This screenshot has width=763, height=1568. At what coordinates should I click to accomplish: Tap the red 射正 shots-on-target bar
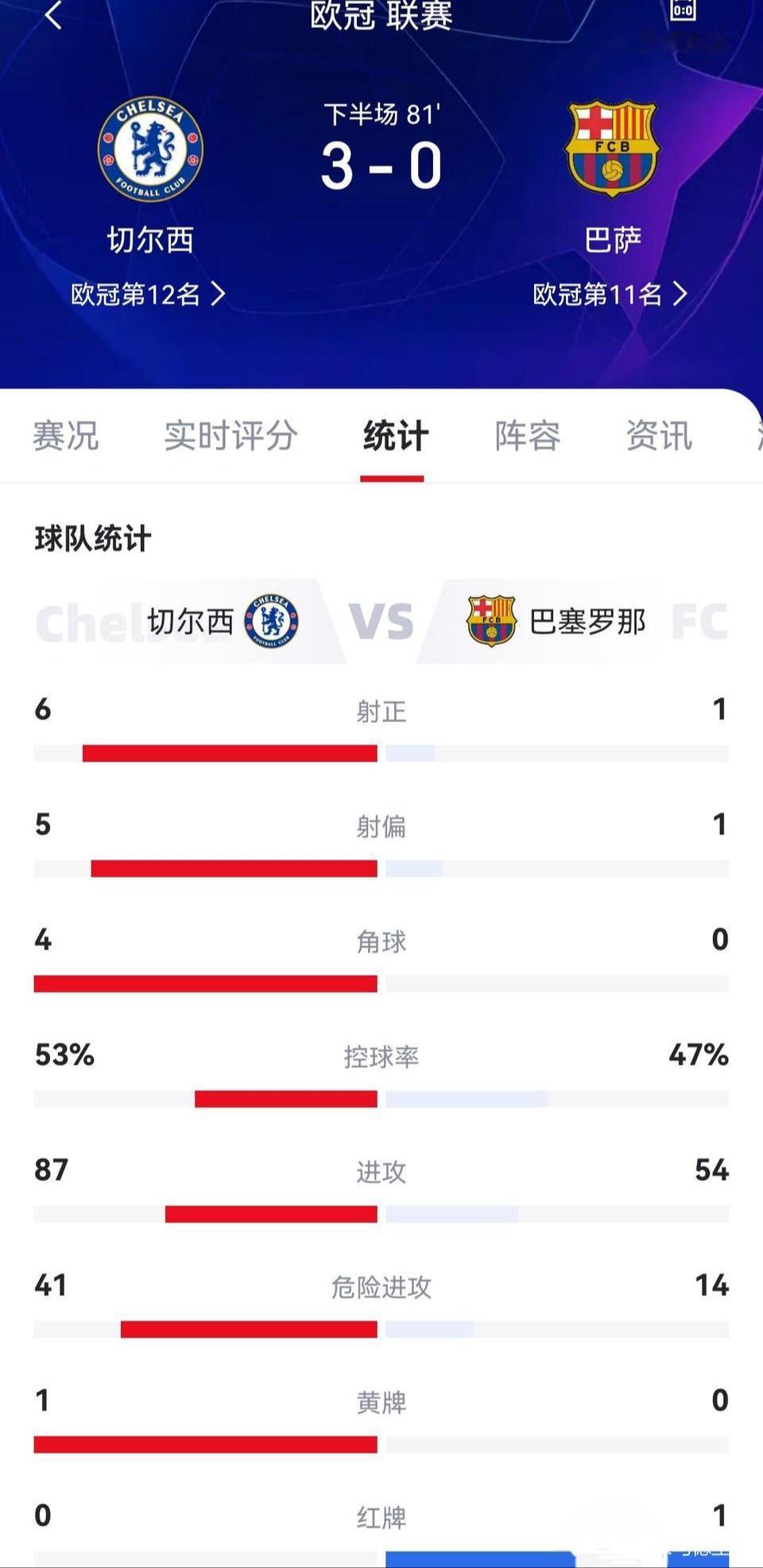pos(230,753)
